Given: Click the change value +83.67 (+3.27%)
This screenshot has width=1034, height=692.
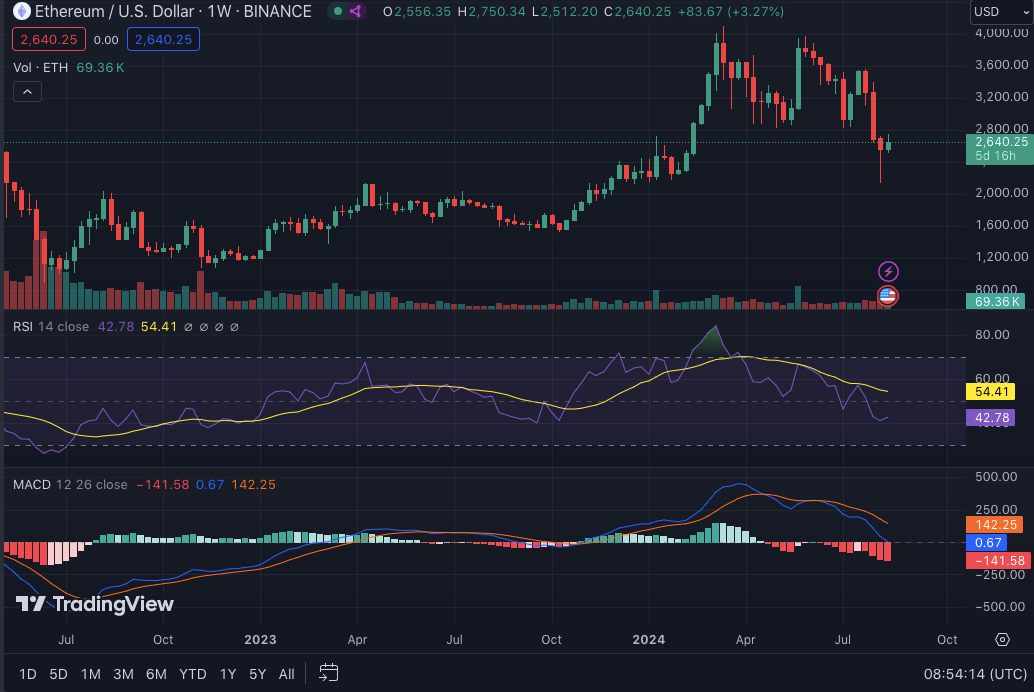Looking at the screenshot, I should point(732,11).
